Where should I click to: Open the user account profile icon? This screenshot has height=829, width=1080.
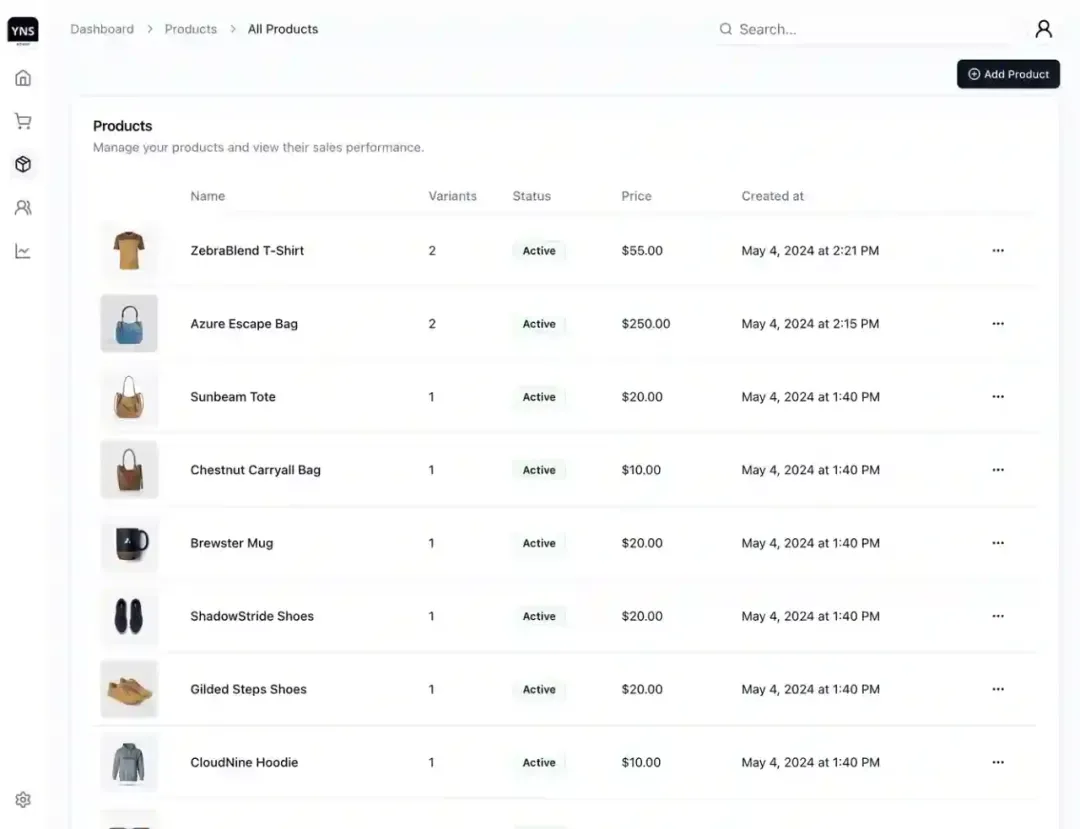1043,29
